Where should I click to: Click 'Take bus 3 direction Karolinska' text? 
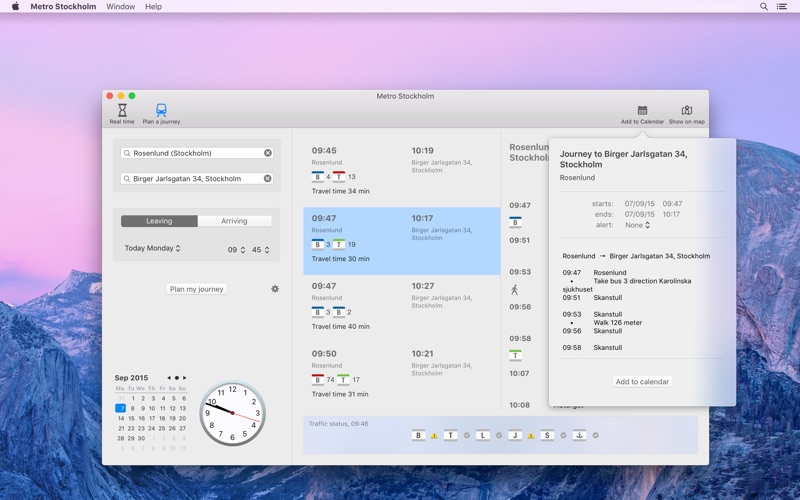pyautogui.click(x=642, y=281)
